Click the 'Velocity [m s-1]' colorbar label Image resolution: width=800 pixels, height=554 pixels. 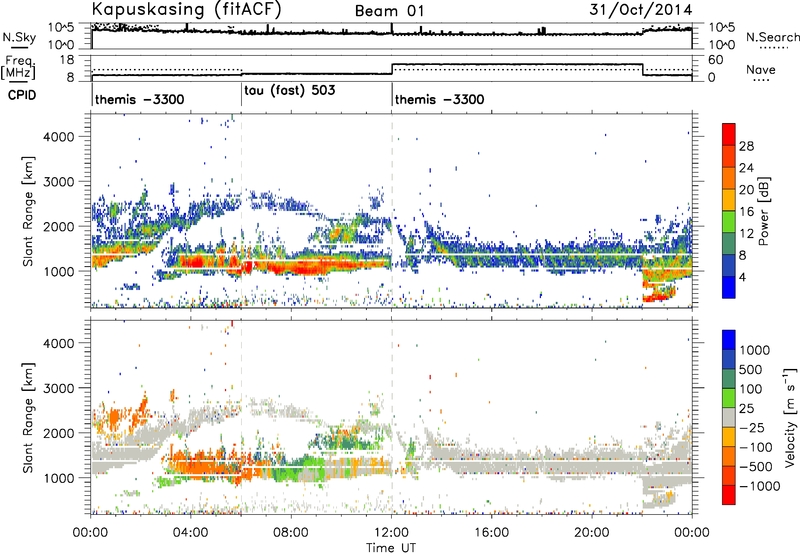click(790, 416)
